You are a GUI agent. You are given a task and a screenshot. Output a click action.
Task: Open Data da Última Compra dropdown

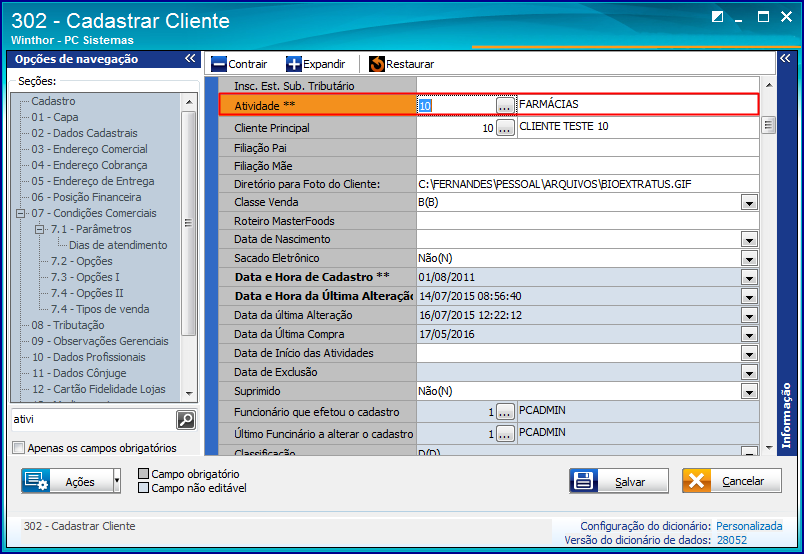click(x=749, y=334)
